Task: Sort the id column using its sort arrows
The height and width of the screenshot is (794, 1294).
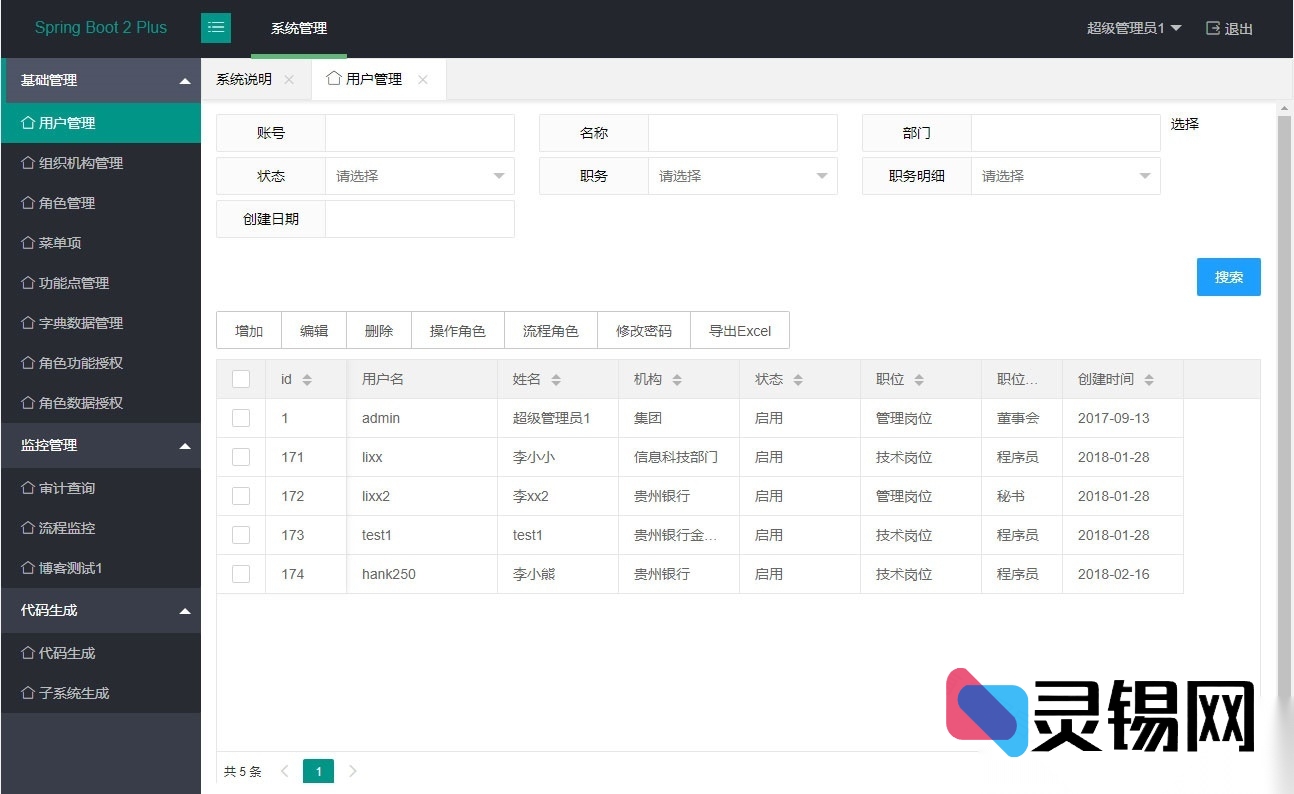Action: pyautogui.click(x=305, y=379)
